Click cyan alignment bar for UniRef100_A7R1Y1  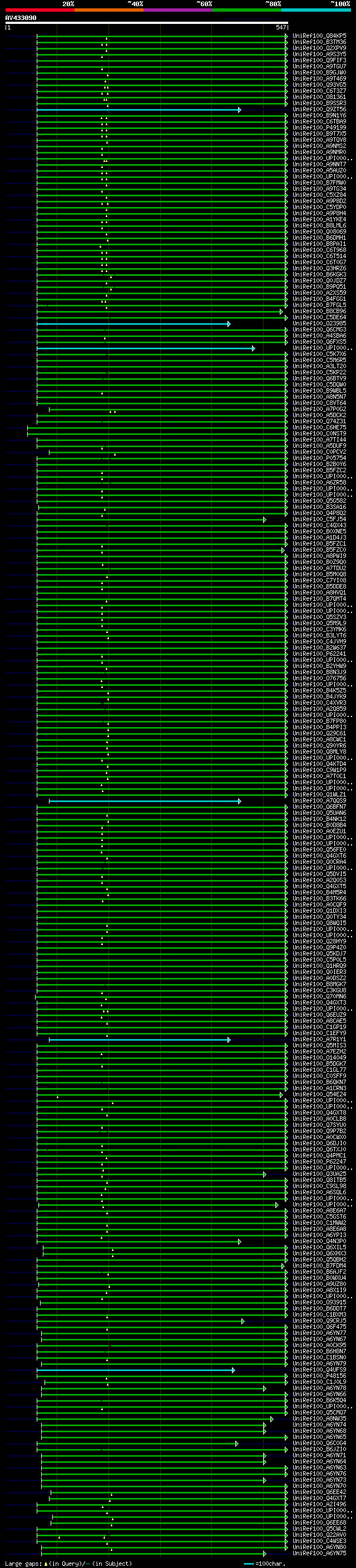click(140, 1040)
